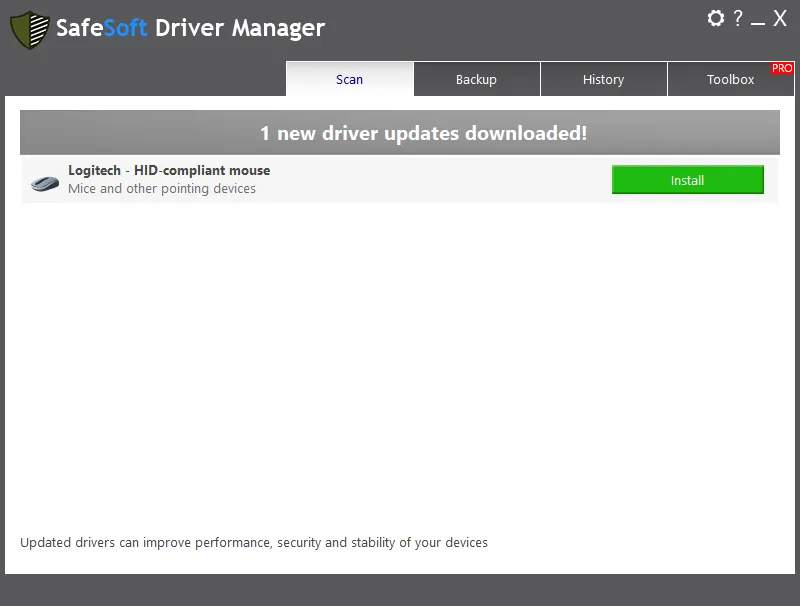Select the Toolbox tab
Image resolution: width=800 pixels, height=606 pixels.
[731, 80]
